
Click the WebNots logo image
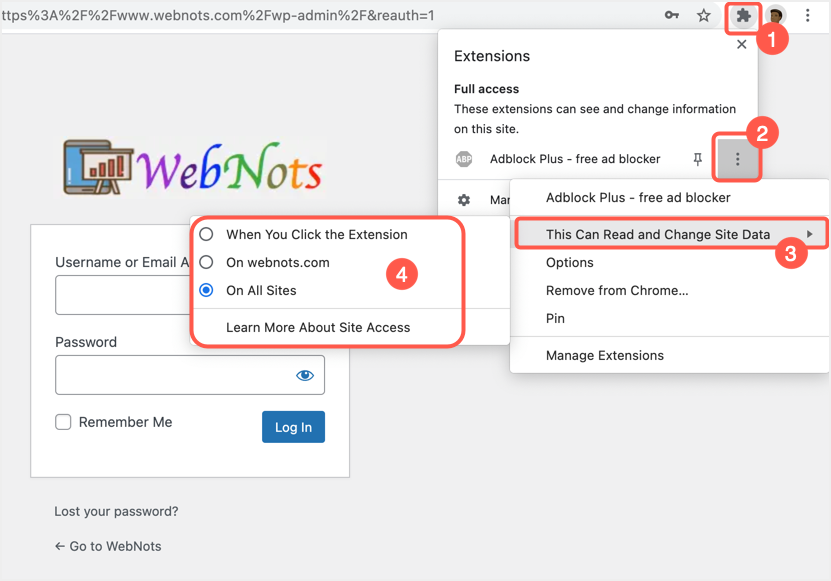(x=193, y=168)
